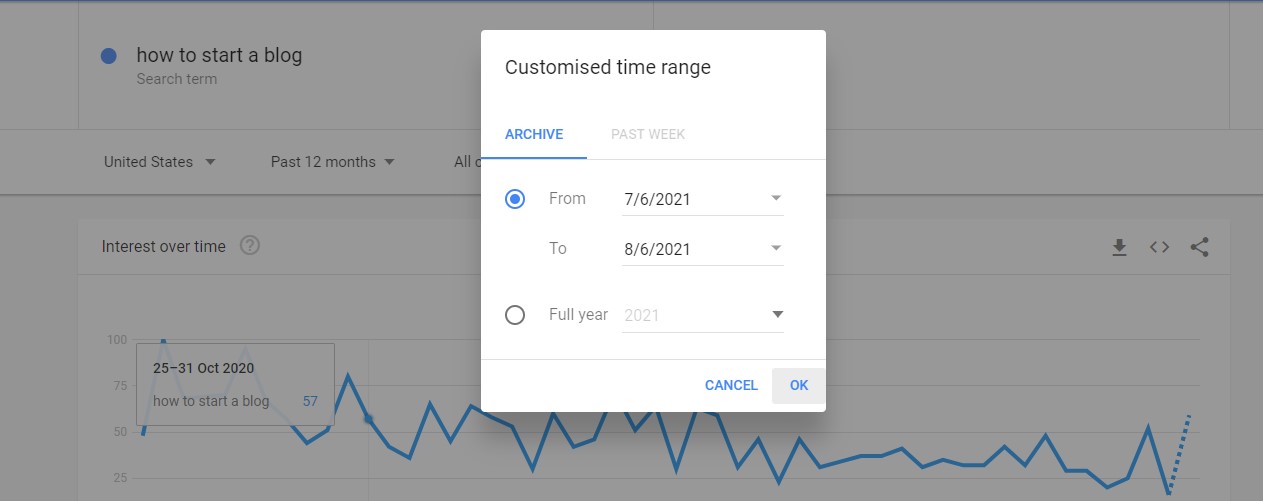Image resolution: width=1263 pixels, height=501 pixels.
Task: Open the Full year 2021 dropdown
Action: coord(703,315)
